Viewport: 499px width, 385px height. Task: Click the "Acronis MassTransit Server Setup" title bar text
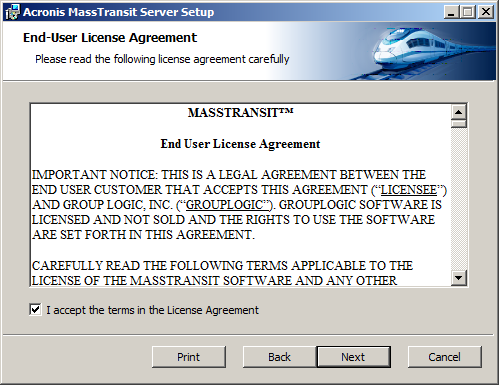[119, 12]
